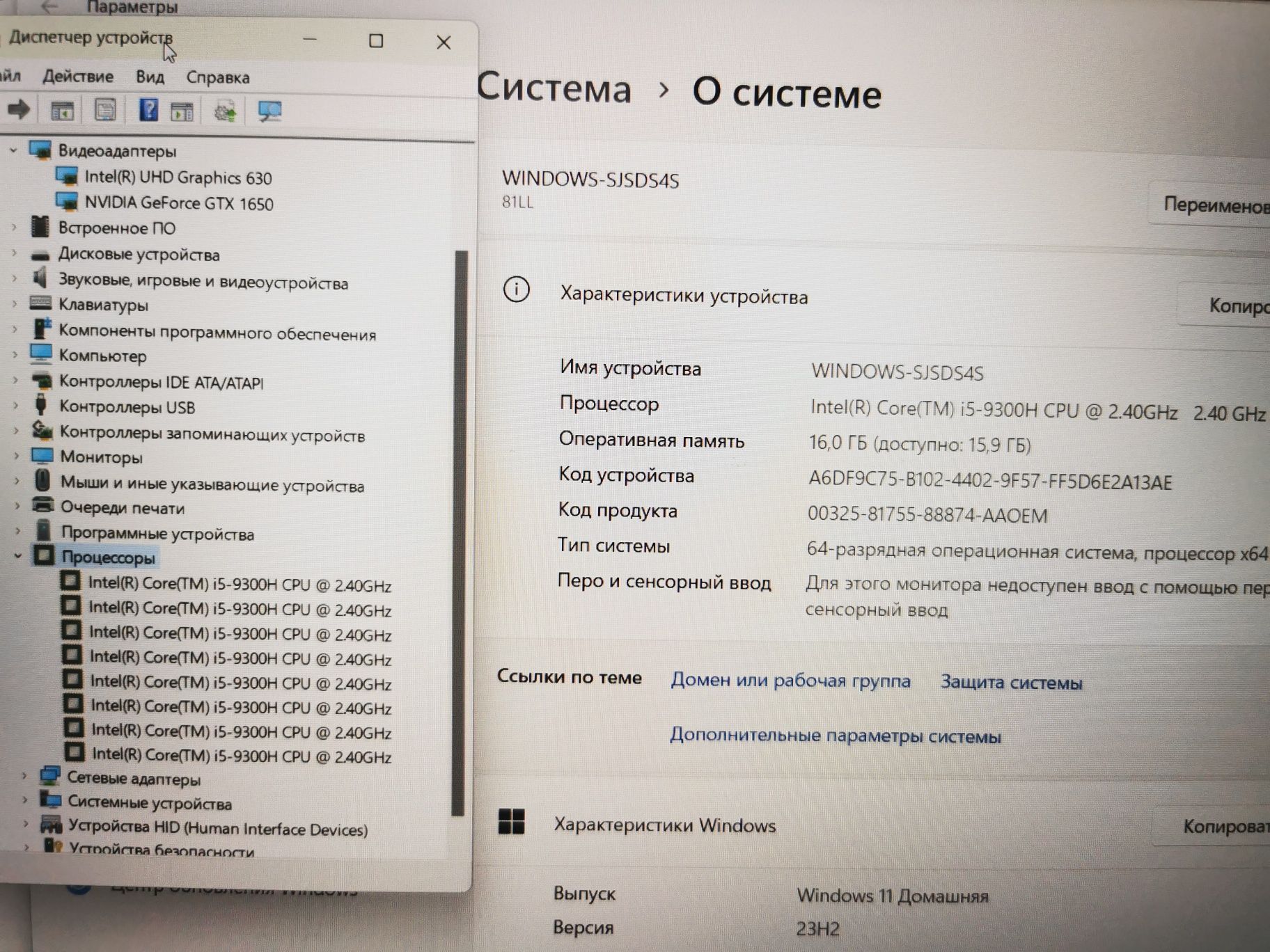Expand the Мониторы node
This screenshot has height=952, width=1270.
click(16, 457)
